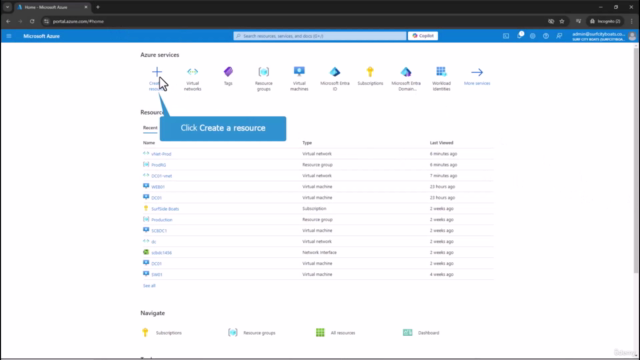Open the SCBDC1 virtual machine
The image size is (640, 360).
[159, 231]
